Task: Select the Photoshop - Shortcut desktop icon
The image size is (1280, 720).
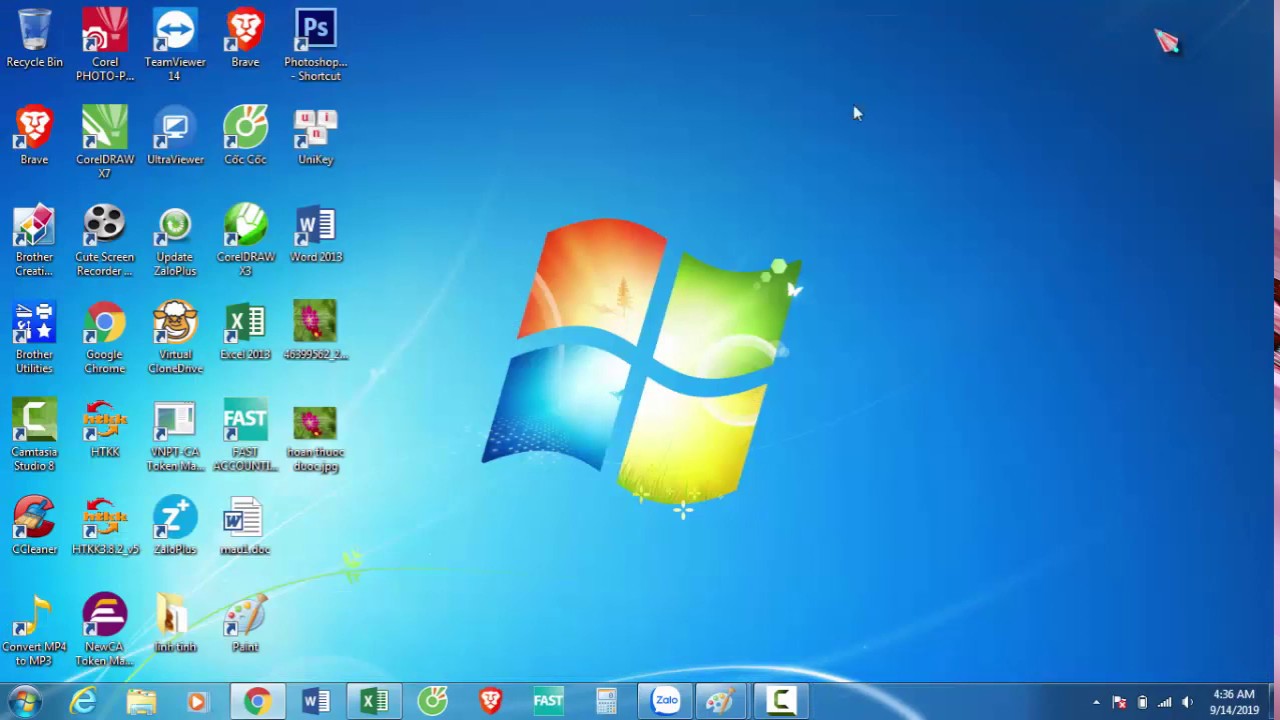Action: 315,44
